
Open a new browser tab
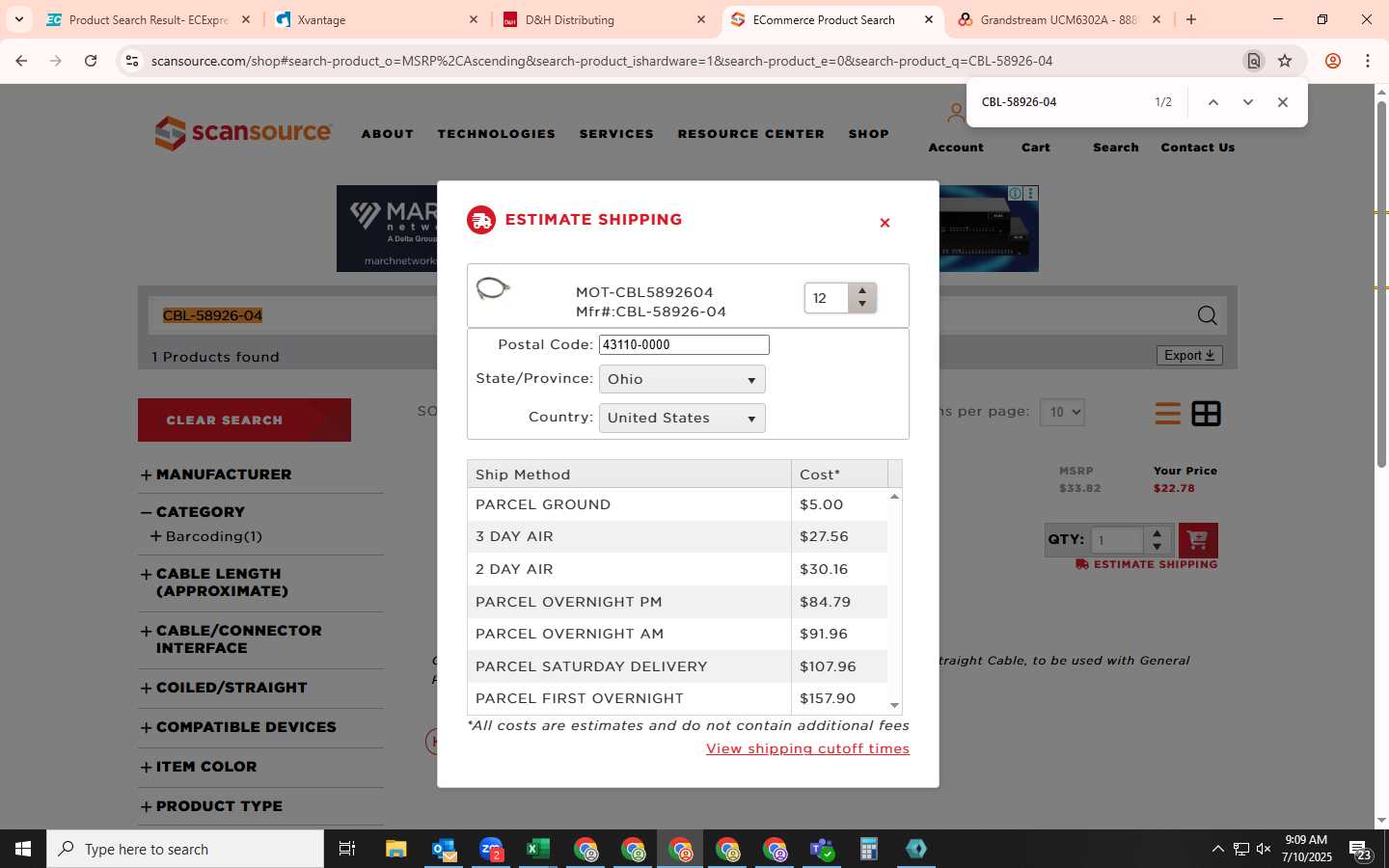pyautogui.click(x=1191, y=19)
